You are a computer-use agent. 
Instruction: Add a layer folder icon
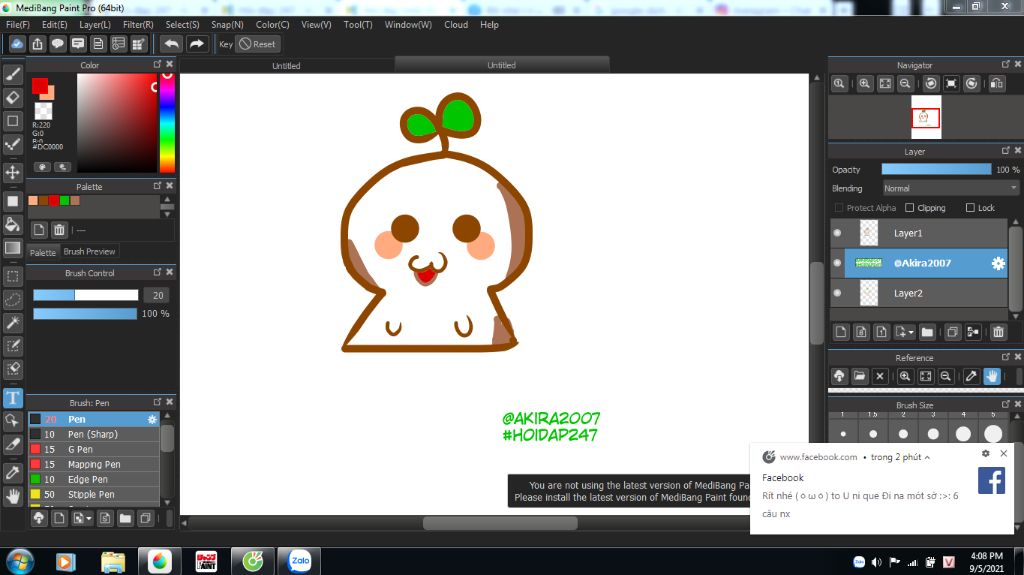point(927,332)
